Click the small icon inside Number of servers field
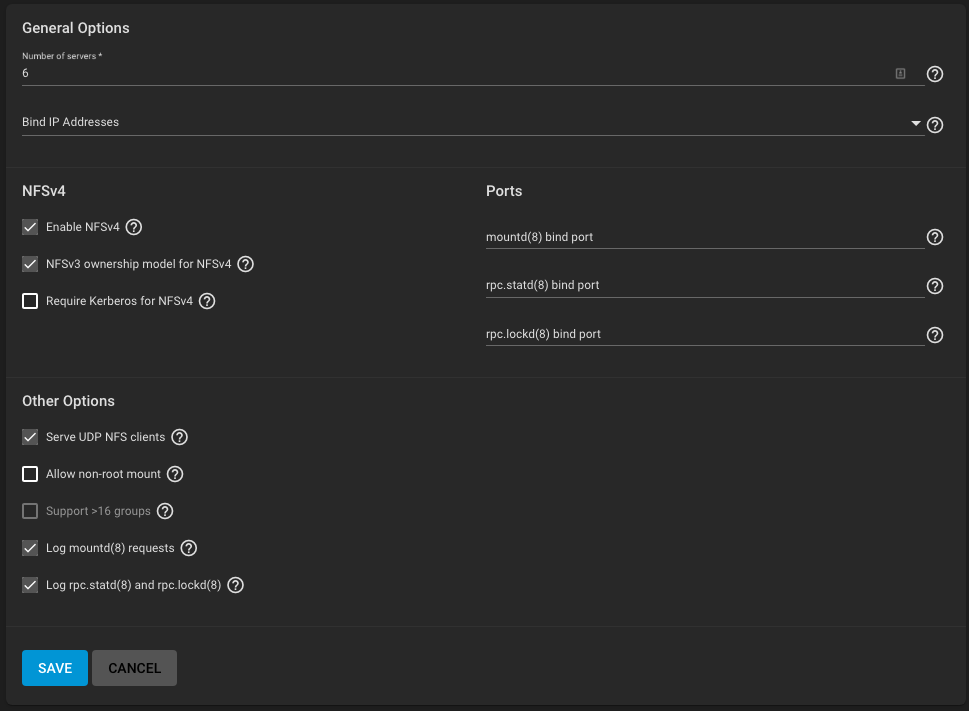The width and height of the screenshot is (969, 711). pyautogui.click(x=900, y=74)
